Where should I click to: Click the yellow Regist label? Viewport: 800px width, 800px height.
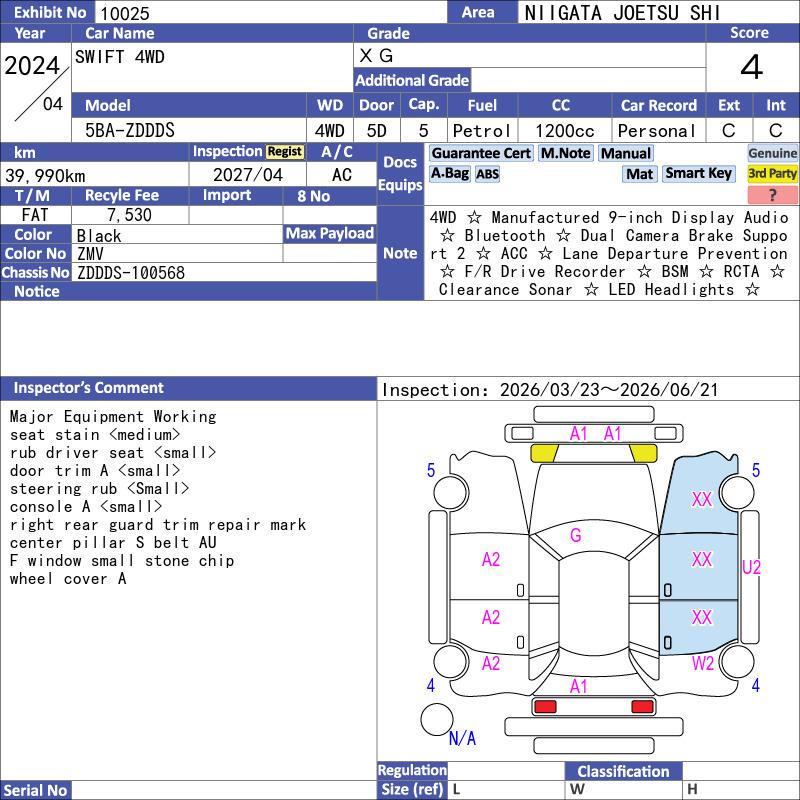[285, 152]
